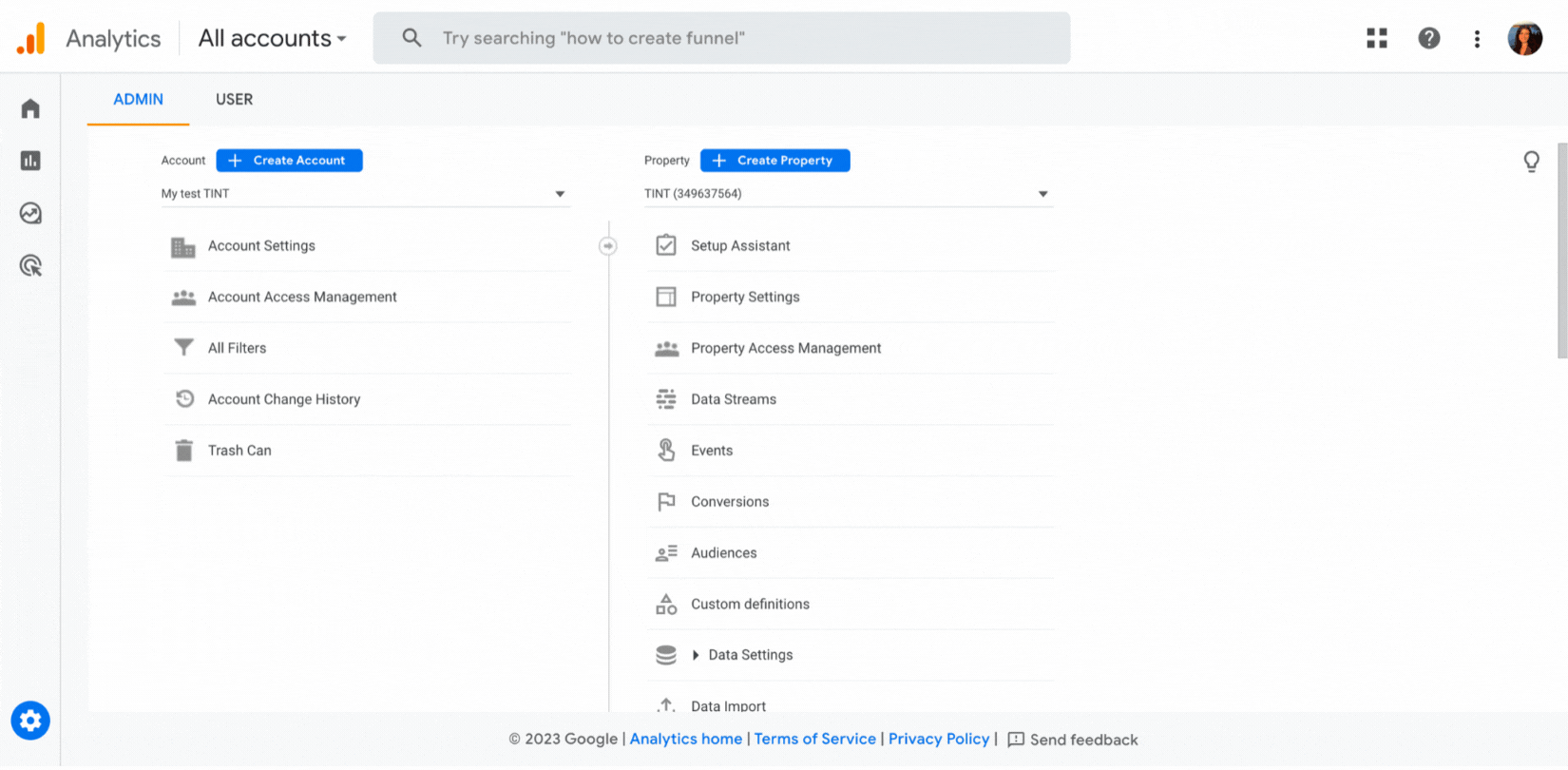
Task: Open Property Access Management text entry
Action: click(x=786, y=349)
